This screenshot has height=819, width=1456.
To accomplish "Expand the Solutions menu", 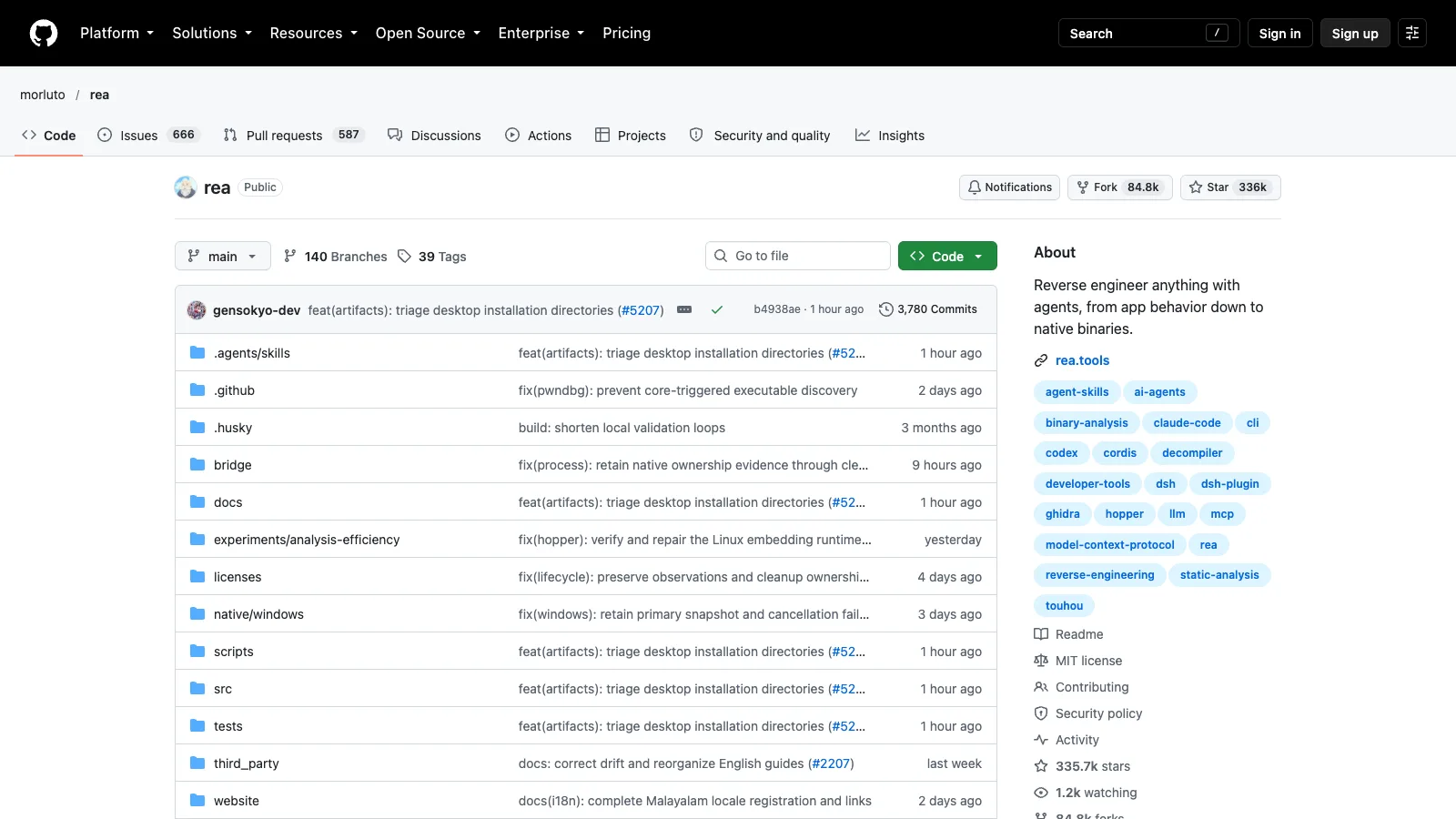I will tap(212, 34).
